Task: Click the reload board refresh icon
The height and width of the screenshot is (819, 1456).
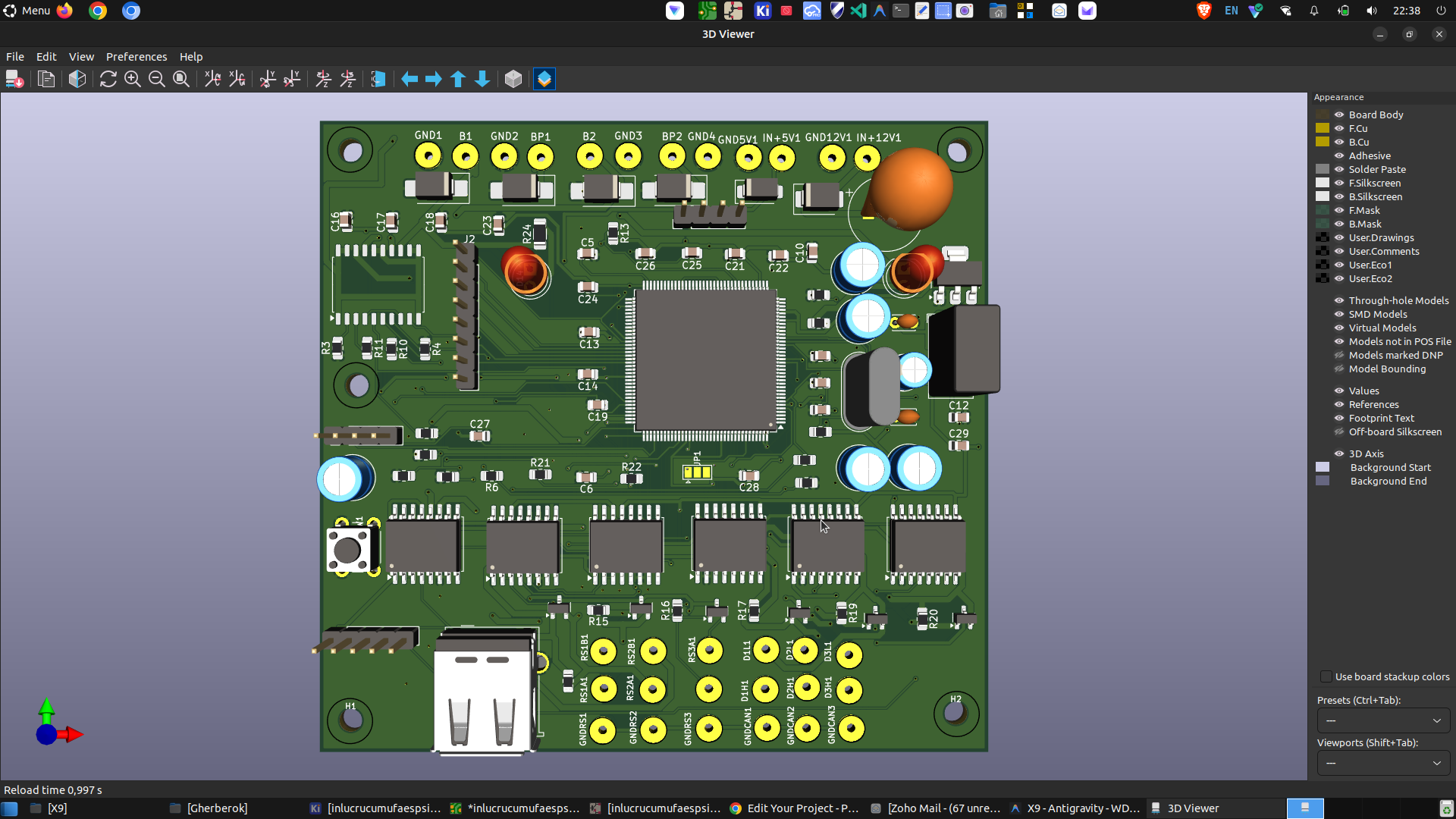Action: click(108, 79)
